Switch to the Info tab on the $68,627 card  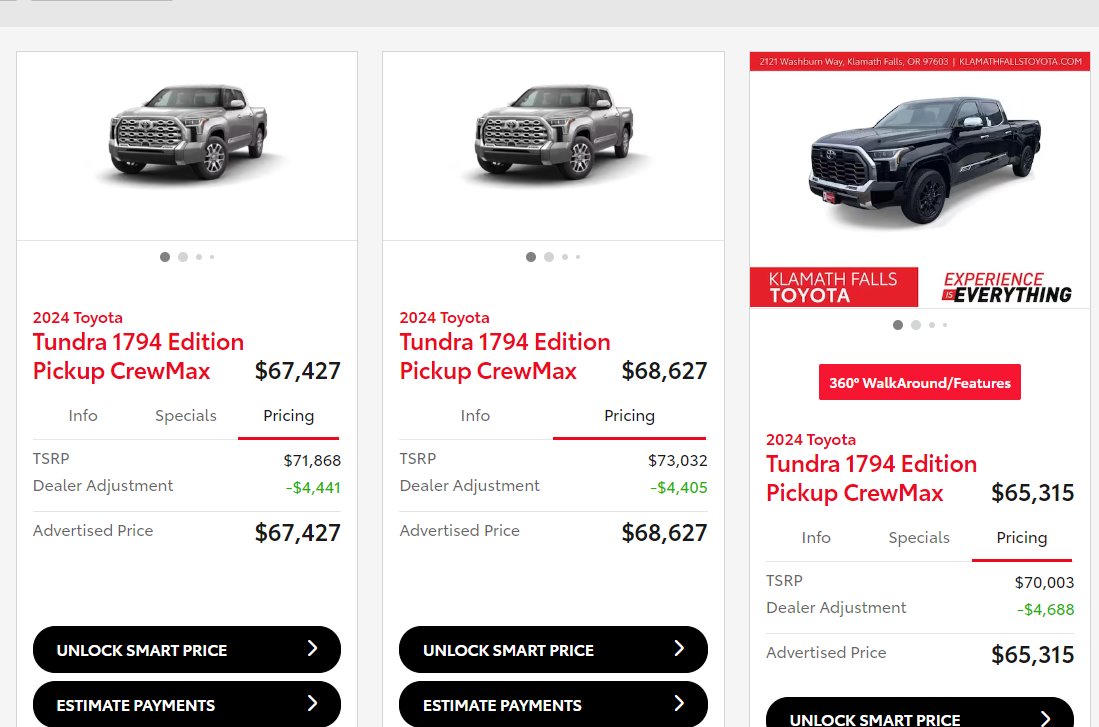point(475,416)
